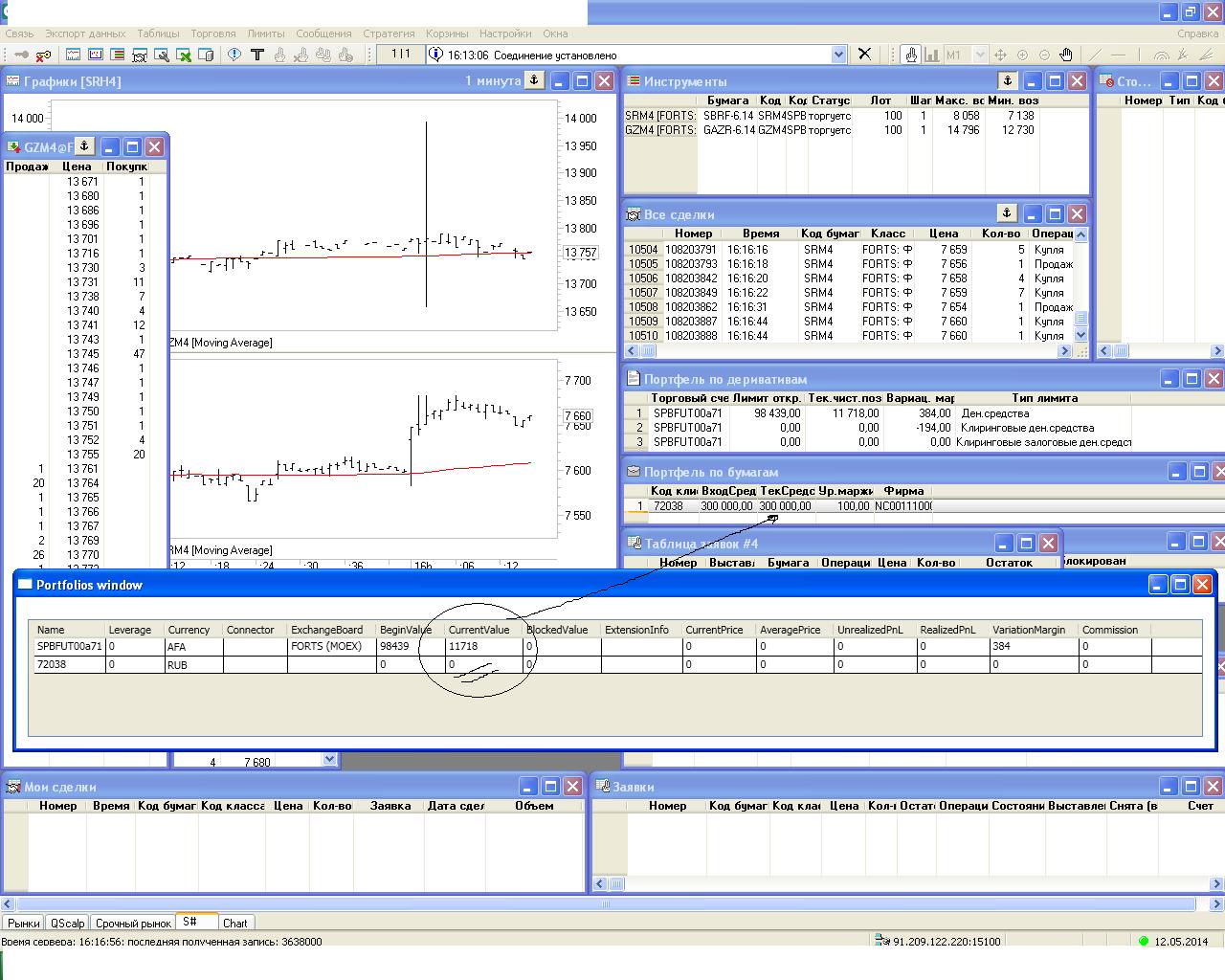This screenshot has height=980, width=1225.
Task: Open the Торговля menu
Action: (212, 33)
